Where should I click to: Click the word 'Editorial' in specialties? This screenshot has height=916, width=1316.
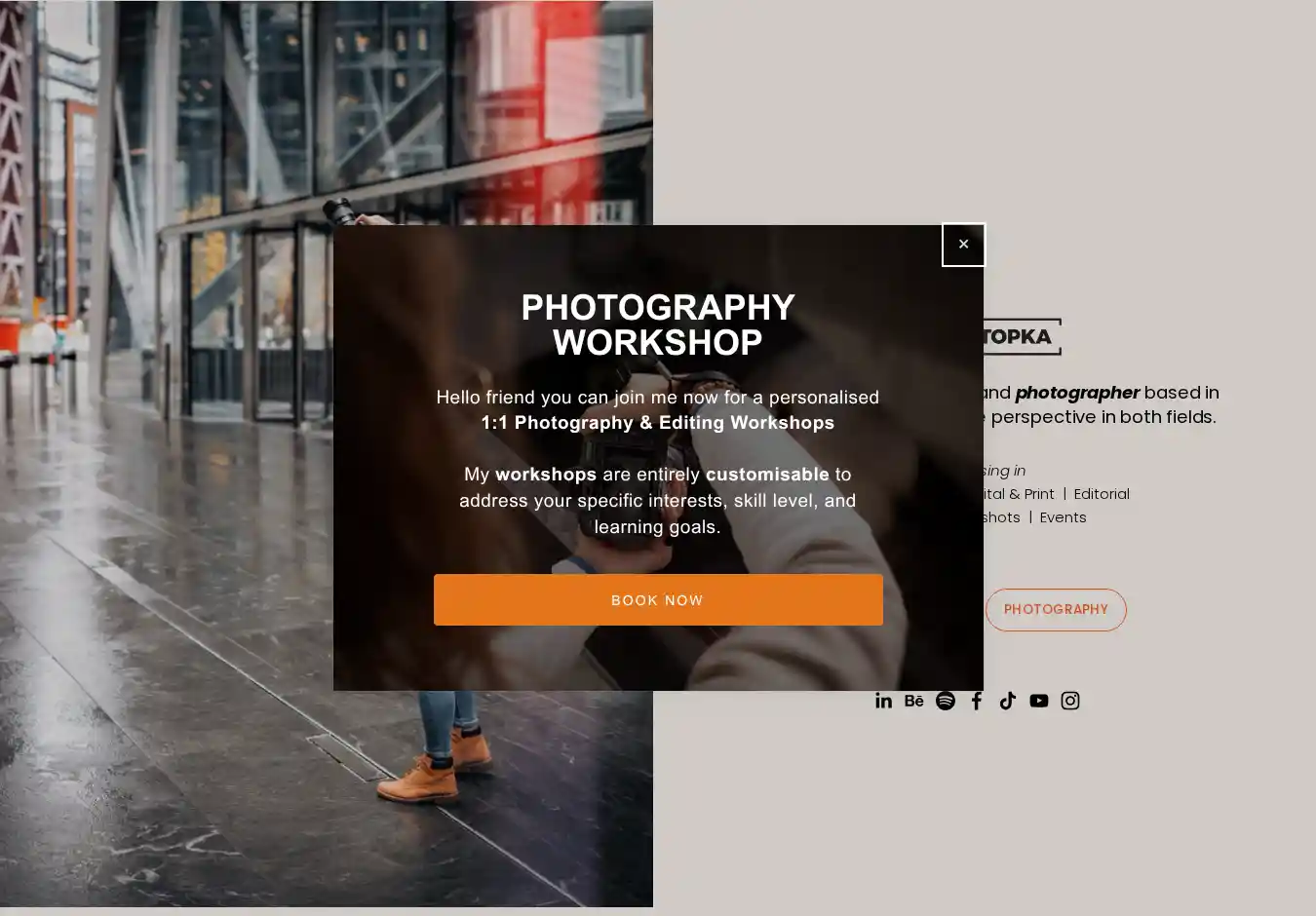(1101, 494)
